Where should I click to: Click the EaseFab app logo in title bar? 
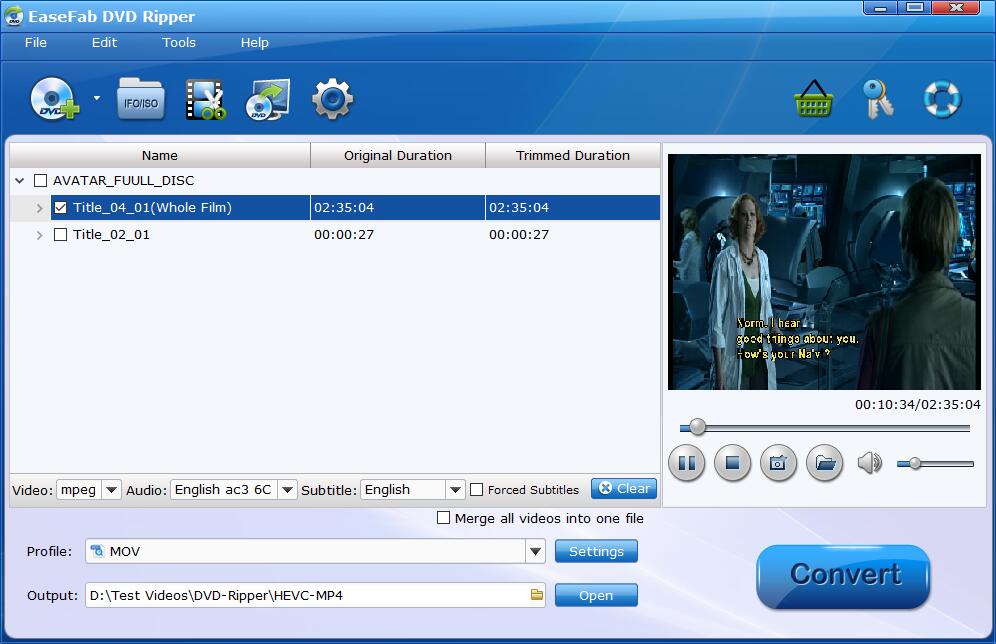(13, 16)
